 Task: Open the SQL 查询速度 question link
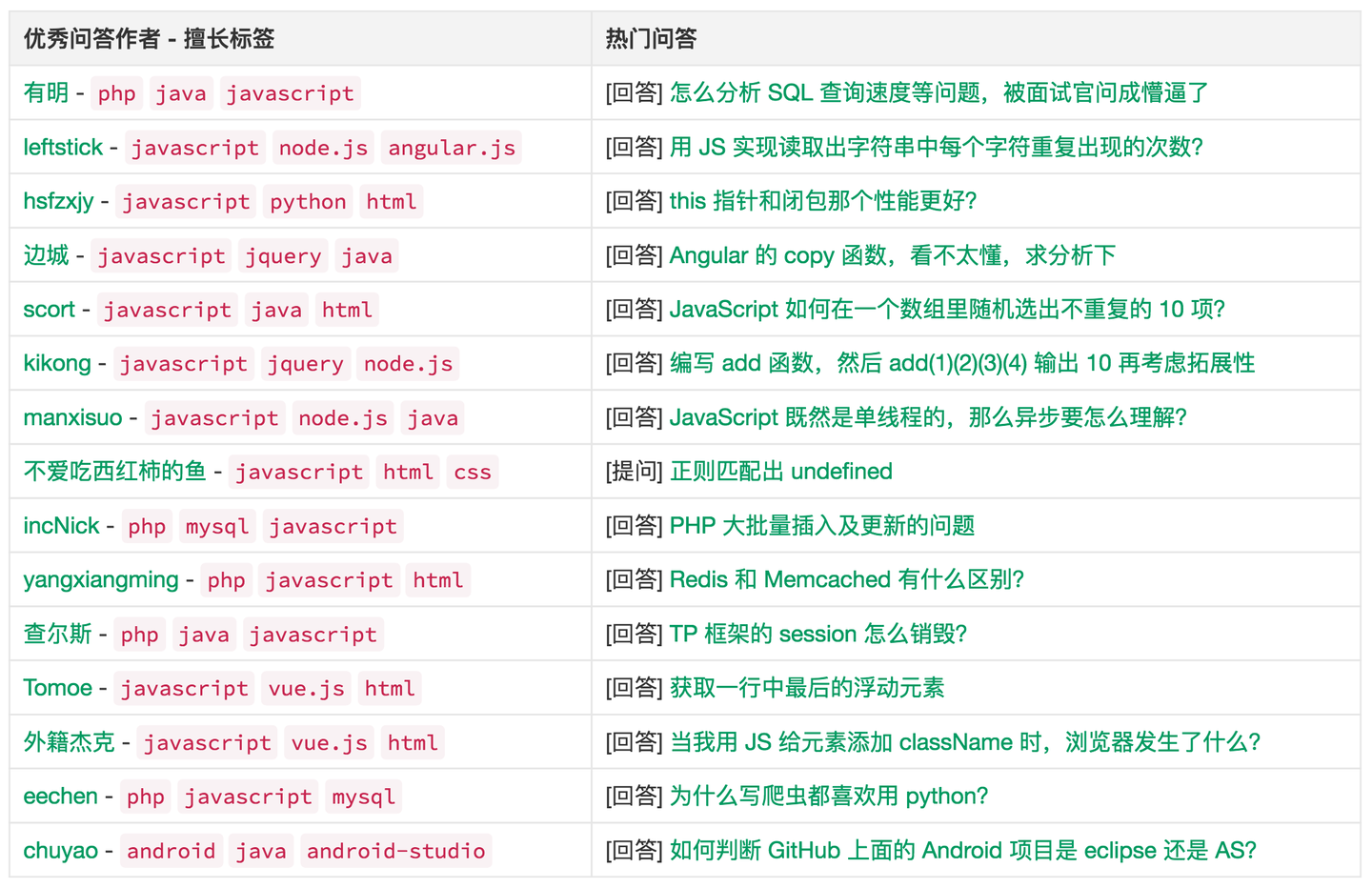coord(938,92)
